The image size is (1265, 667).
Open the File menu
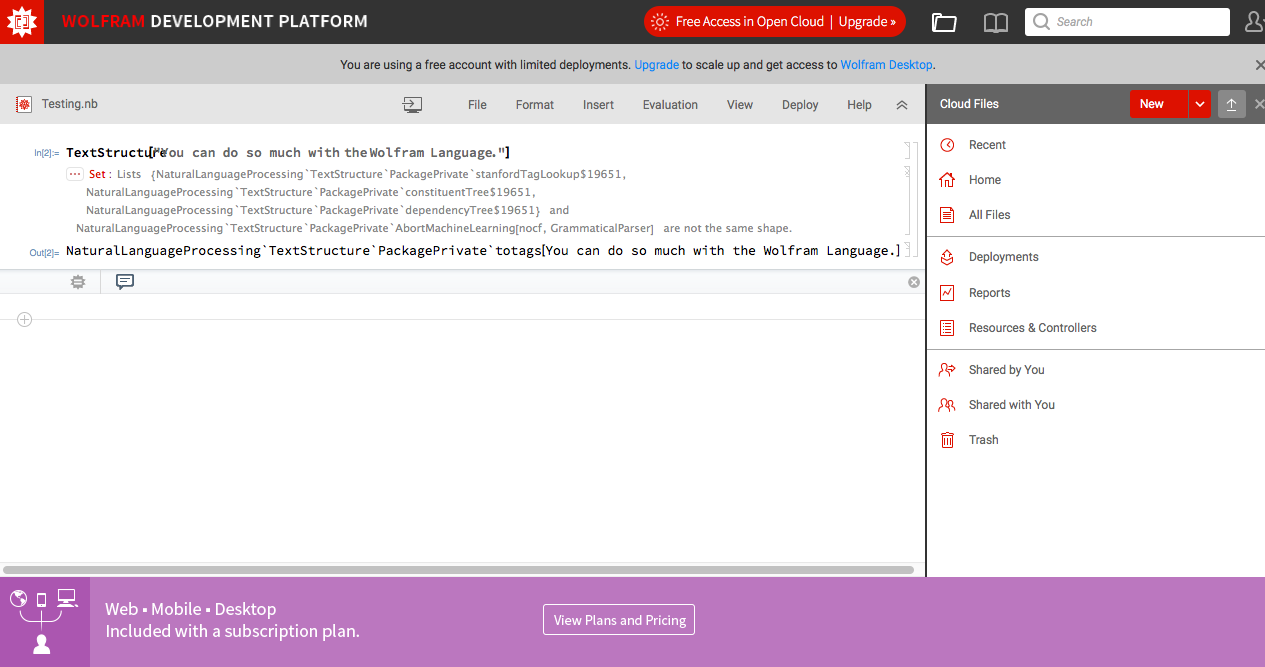click(477, 104)
